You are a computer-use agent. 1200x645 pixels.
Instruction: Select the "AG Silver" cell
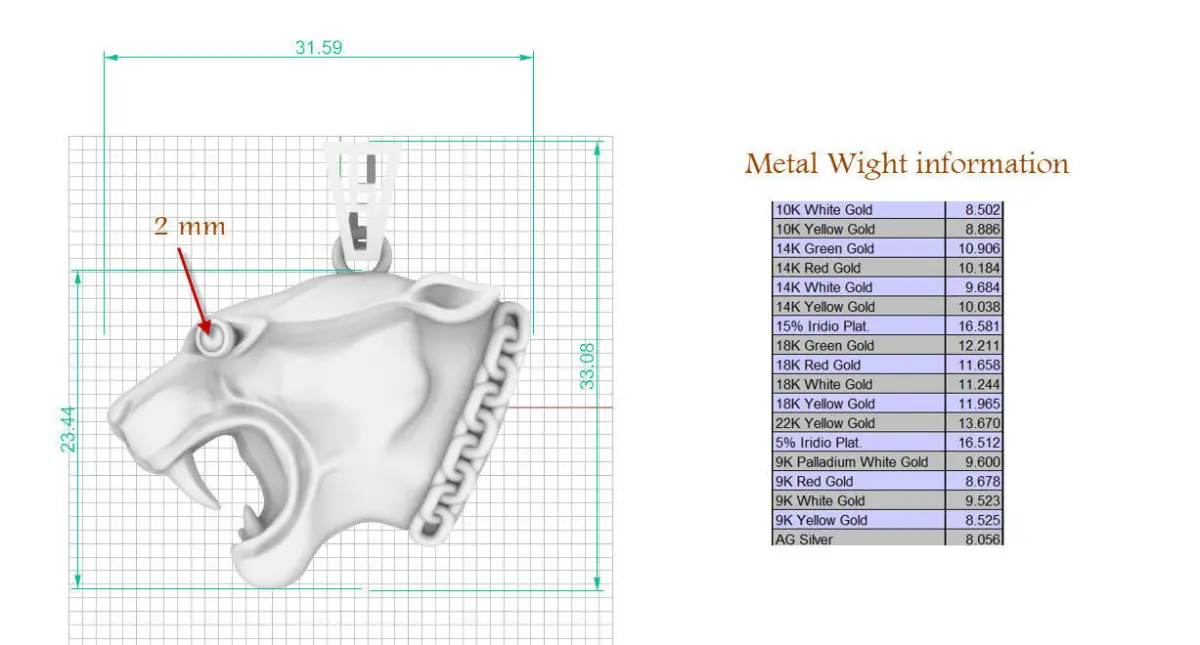(x=859, y=539)
